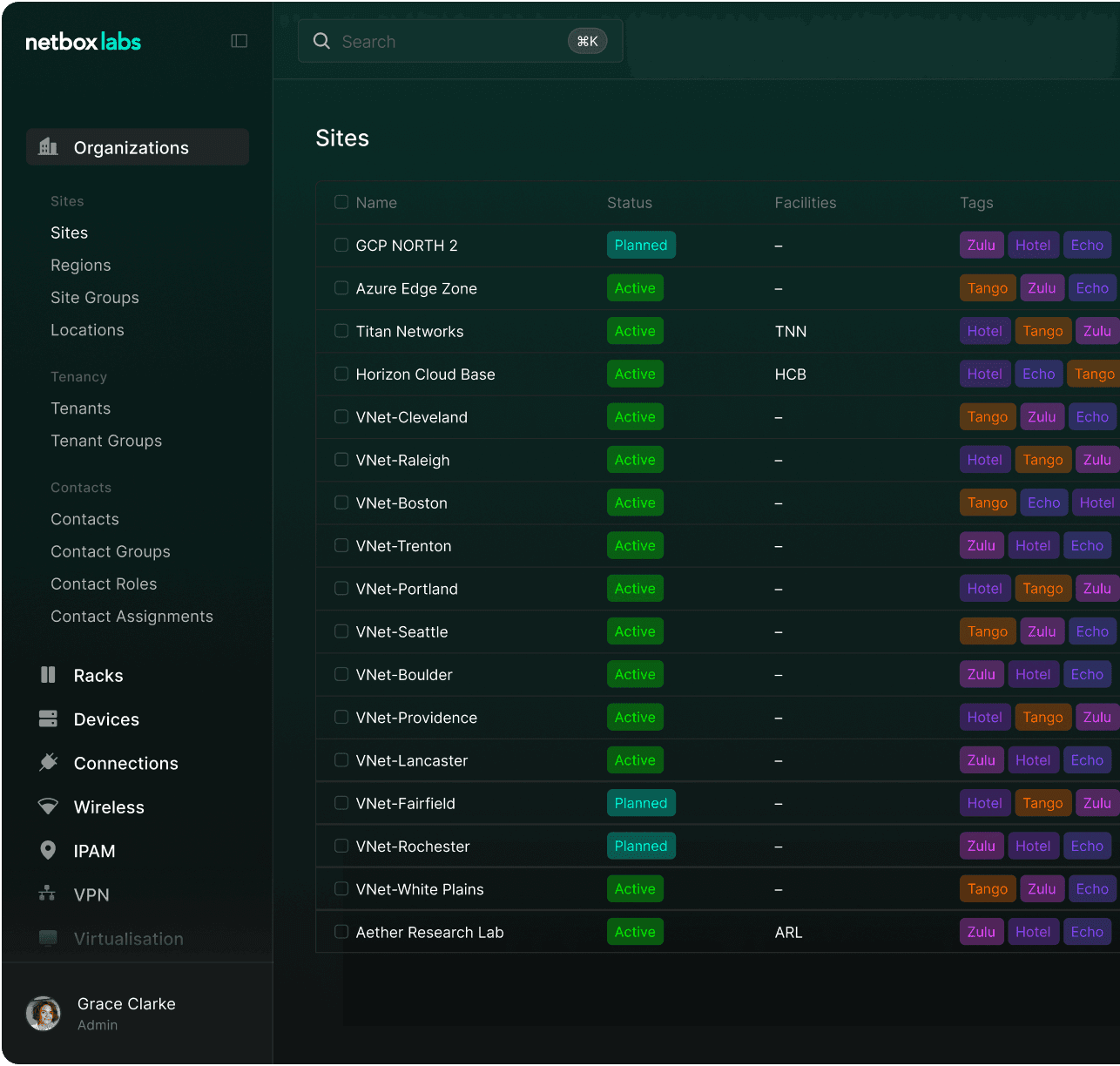Expand the Virtualisation section in sidebar
This screenshot has width=1120, height=1066.
[128, 939]
